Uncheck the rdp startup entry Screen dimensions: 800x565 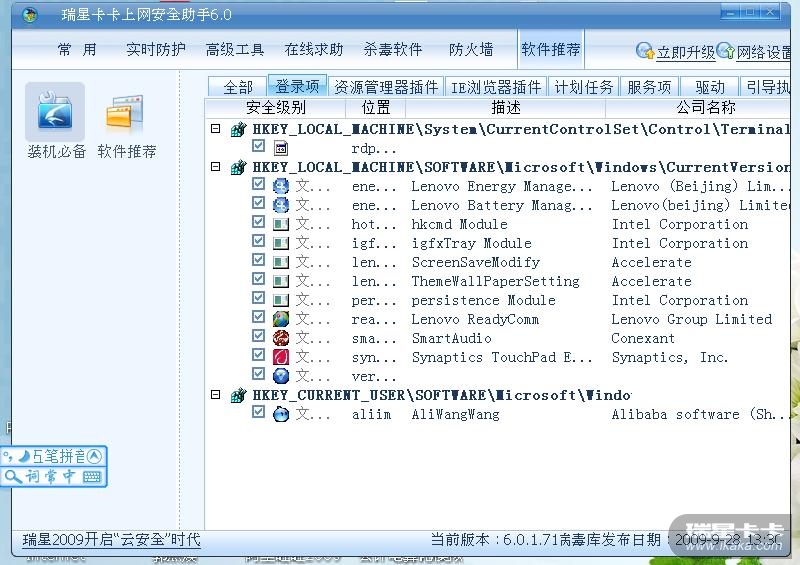coord(259,146)
